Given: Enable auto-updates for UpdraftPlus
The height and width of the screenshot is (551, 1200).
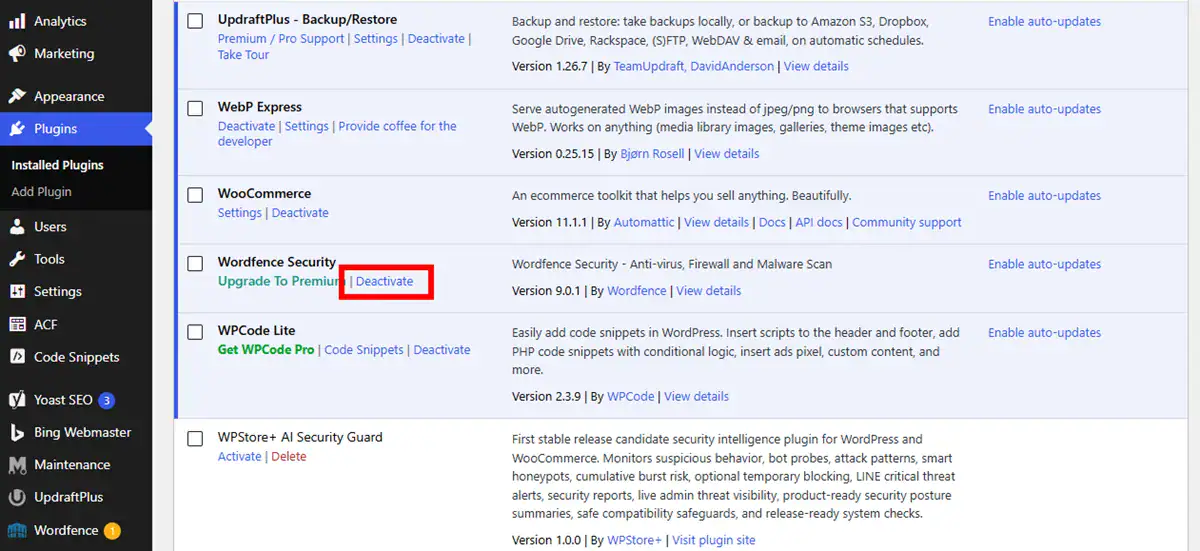Looking at the screenshot, I should 1044,22.
